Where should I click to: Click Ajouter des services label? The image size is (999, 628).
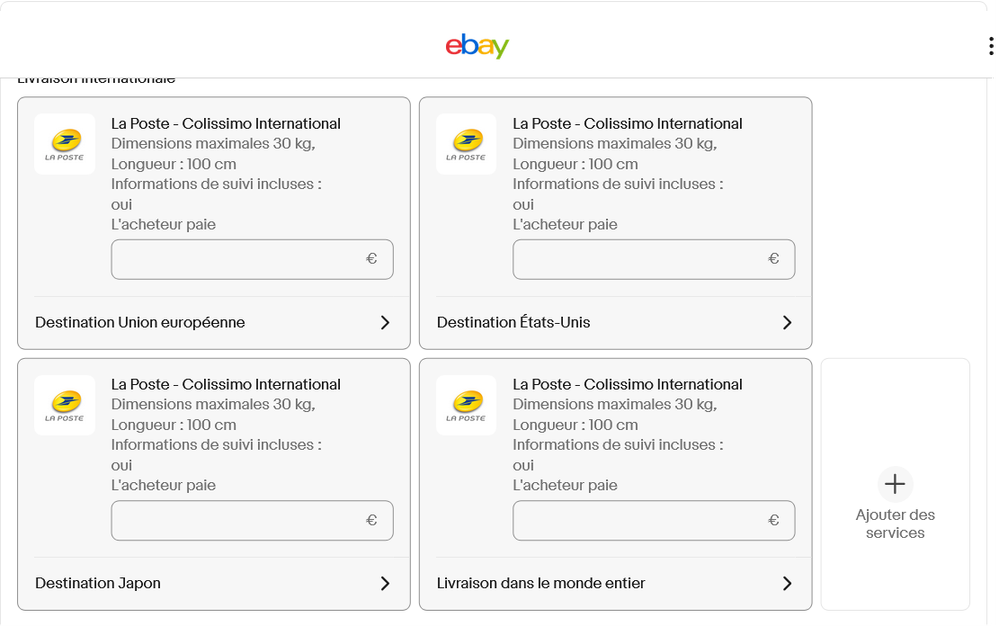point(895,524)
